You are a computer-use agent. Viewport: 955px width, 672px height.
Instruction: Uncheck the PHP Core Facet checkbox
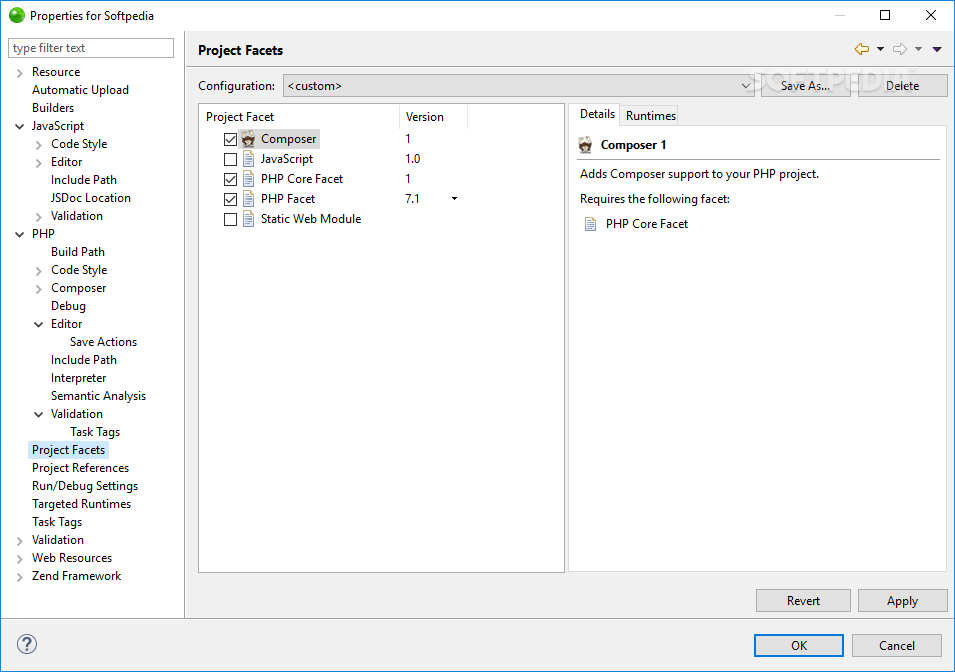pos(230,180)
